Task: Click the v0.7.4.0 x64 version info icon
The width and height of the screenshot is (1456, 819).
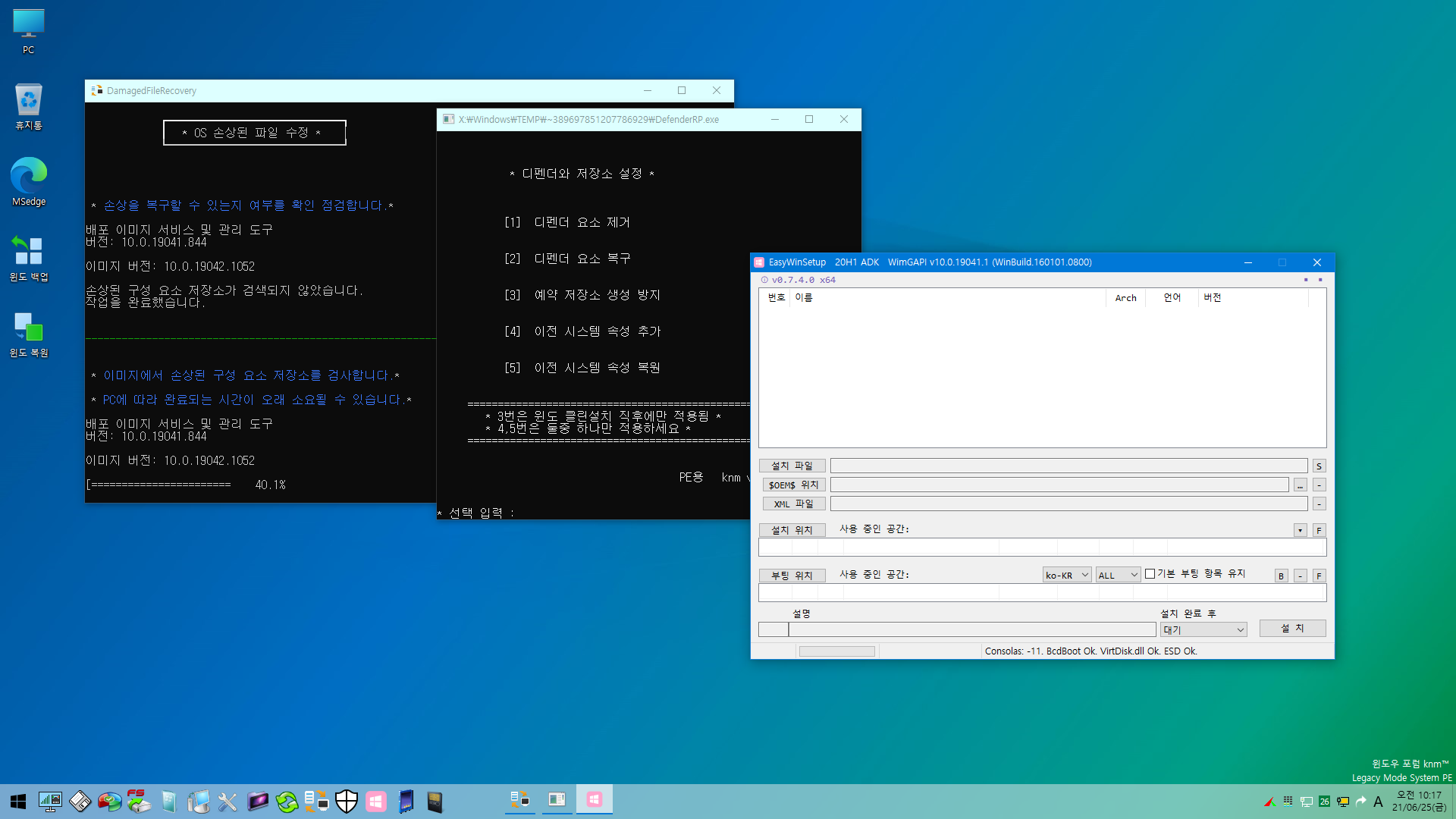Action: pyautogui.click(x=764, y=280)
